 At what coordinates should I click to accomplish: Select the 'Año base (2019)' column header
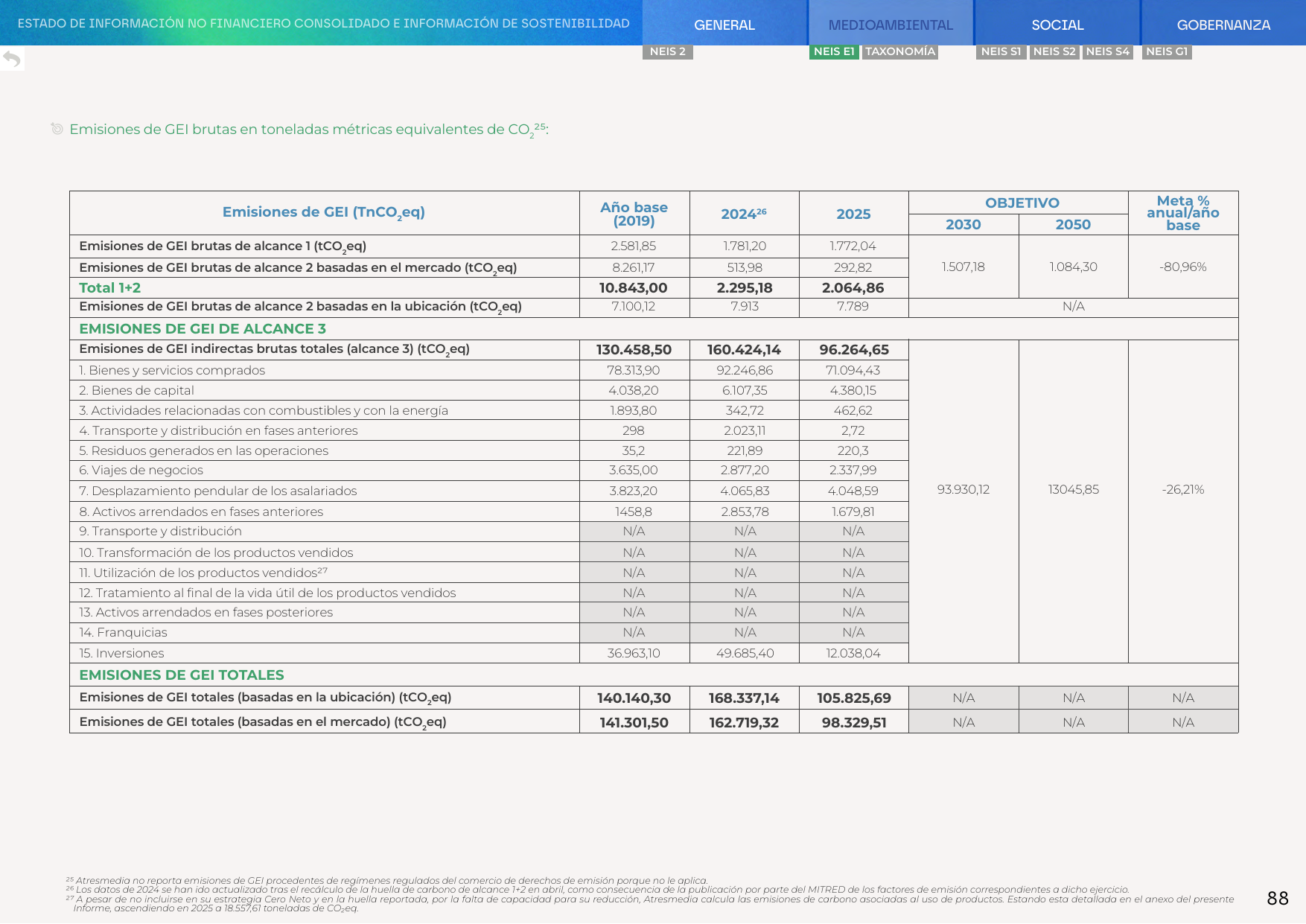tap(634, 214)
